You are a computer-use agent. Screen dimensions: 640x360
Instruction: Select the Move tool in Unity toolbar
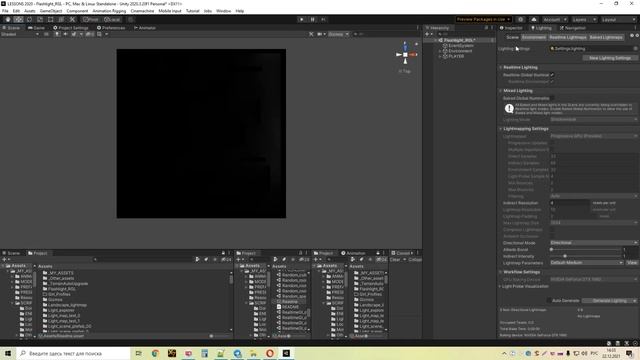(18, 19)
